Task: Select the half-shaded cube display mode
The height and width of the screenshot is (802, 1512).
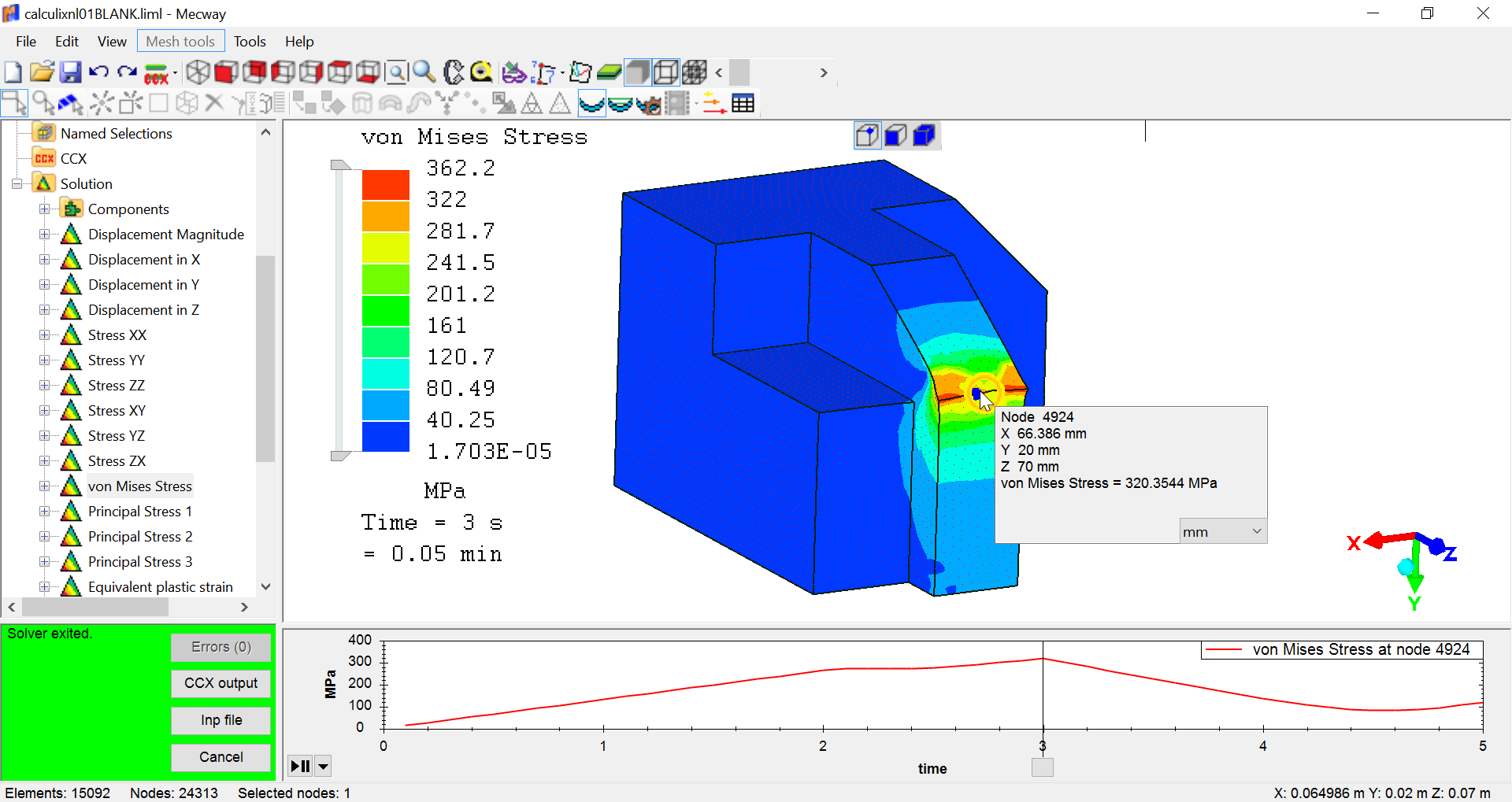Action: (x=896, y=135)
